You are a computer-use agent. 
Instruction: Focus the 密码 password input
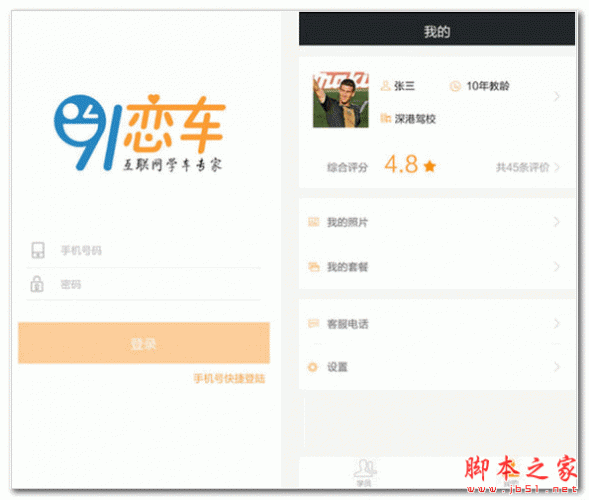[143, 284]
